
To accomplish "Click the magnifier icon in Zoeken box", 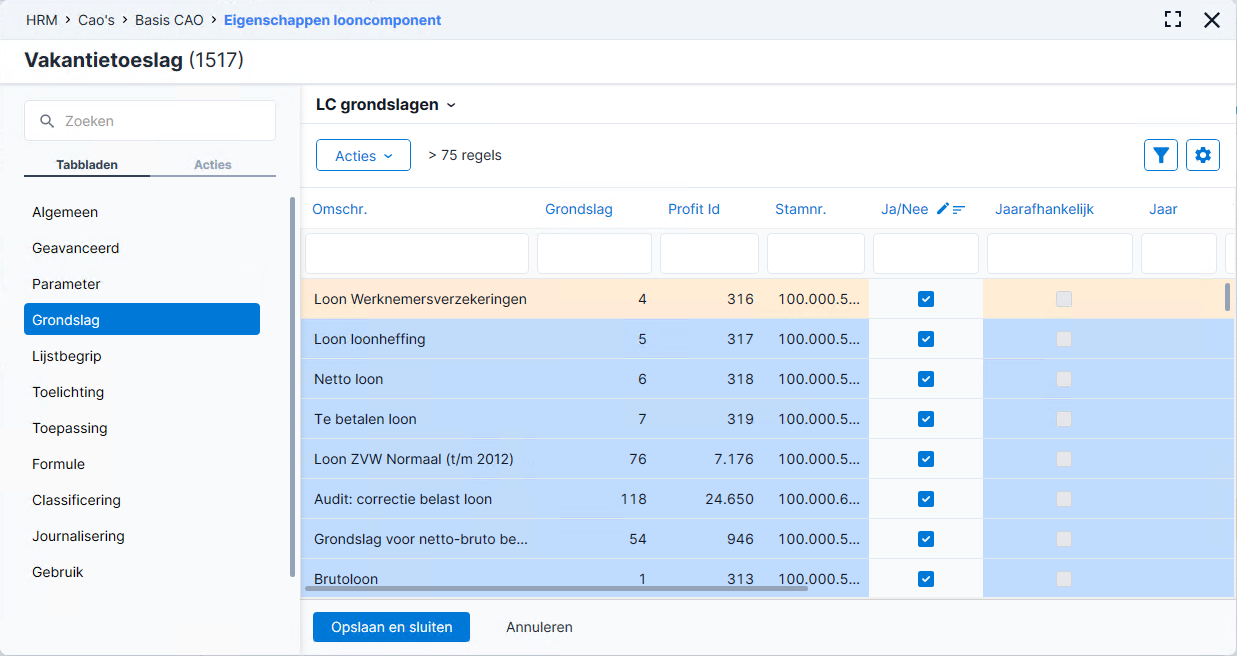I will click(x=46, y=121).
